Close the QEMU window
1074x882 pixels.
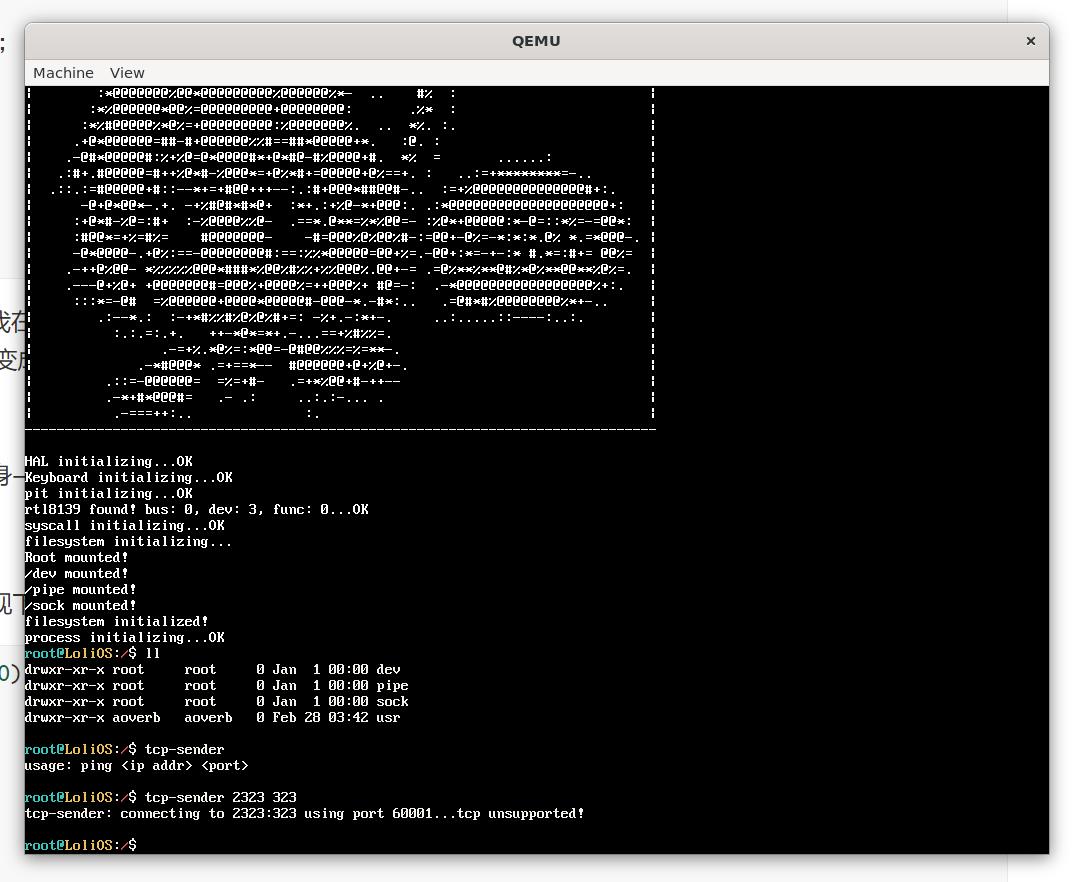point(1030,41)
